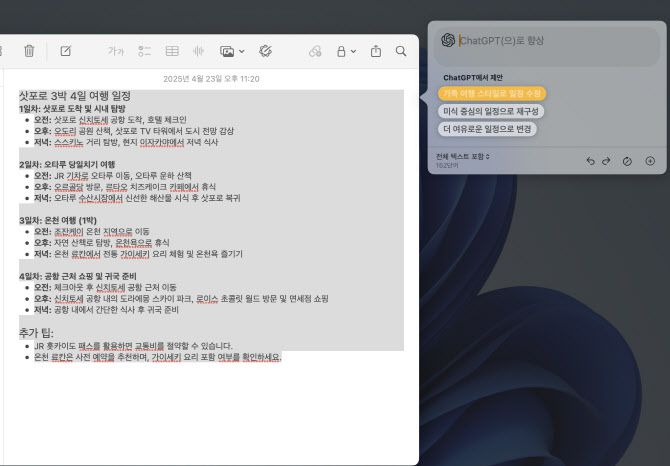Share the note with the share icon
The image size is (670, 466).
point(376,51)
